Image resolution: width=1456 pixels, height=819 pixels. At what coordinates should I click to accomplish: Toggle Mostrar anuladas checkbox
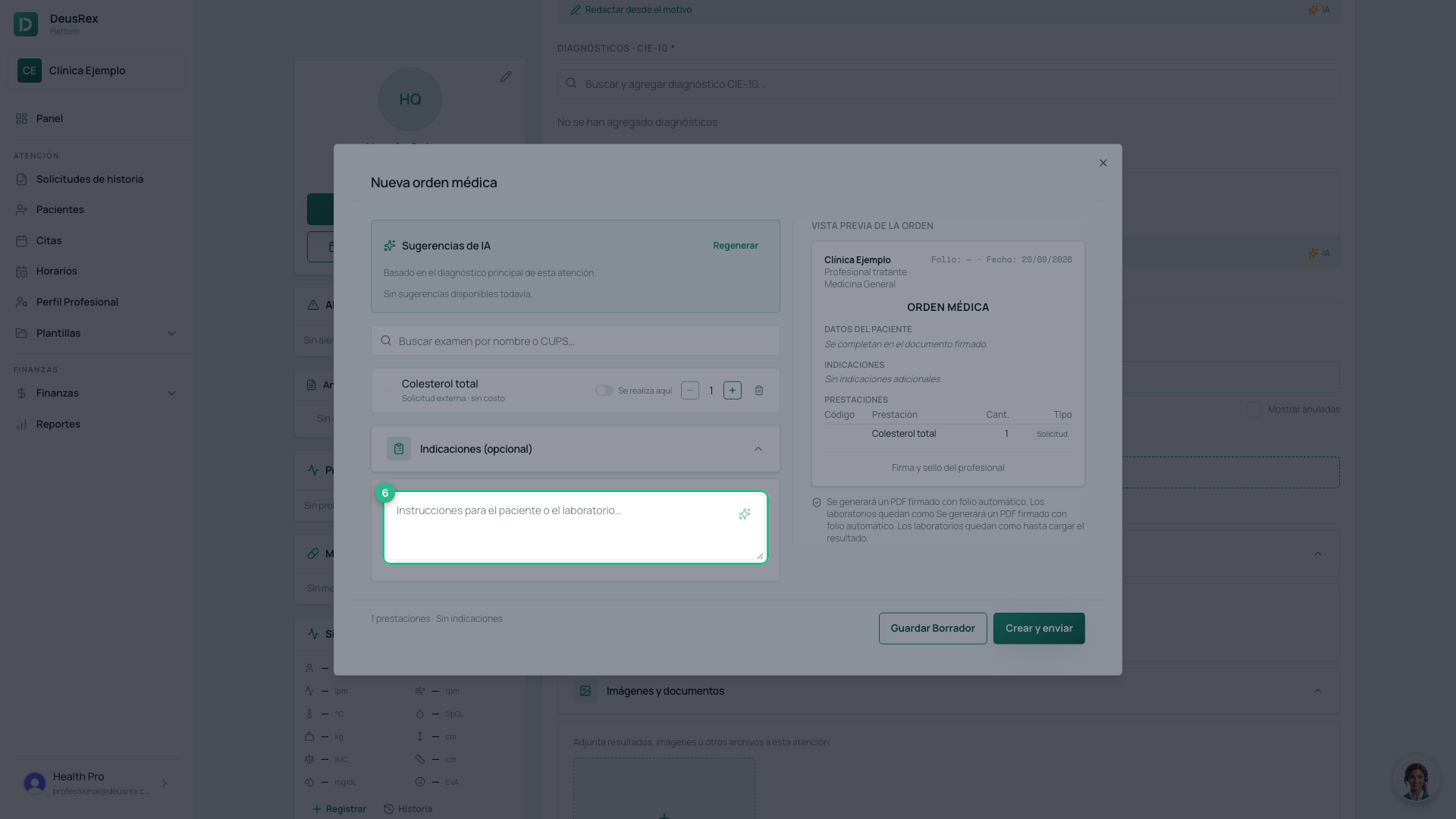click(1254, 409)
